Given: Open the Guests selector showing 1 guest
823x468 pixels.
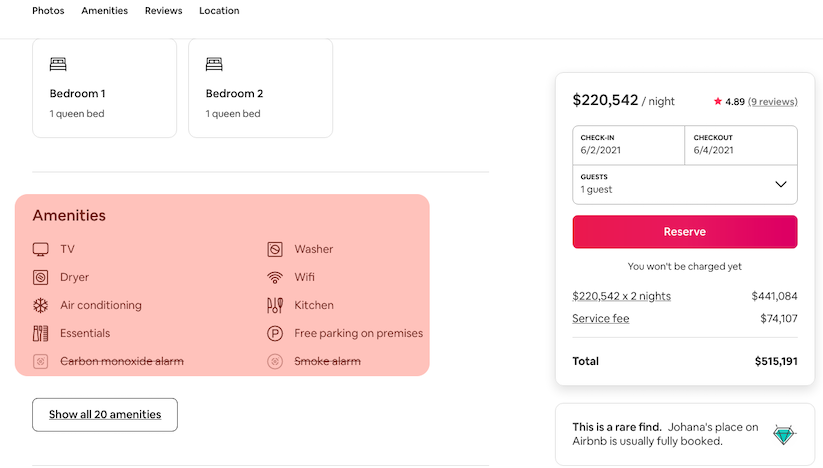Looking at the screenshot, I should pyautogui.click(x=685, y=184).
